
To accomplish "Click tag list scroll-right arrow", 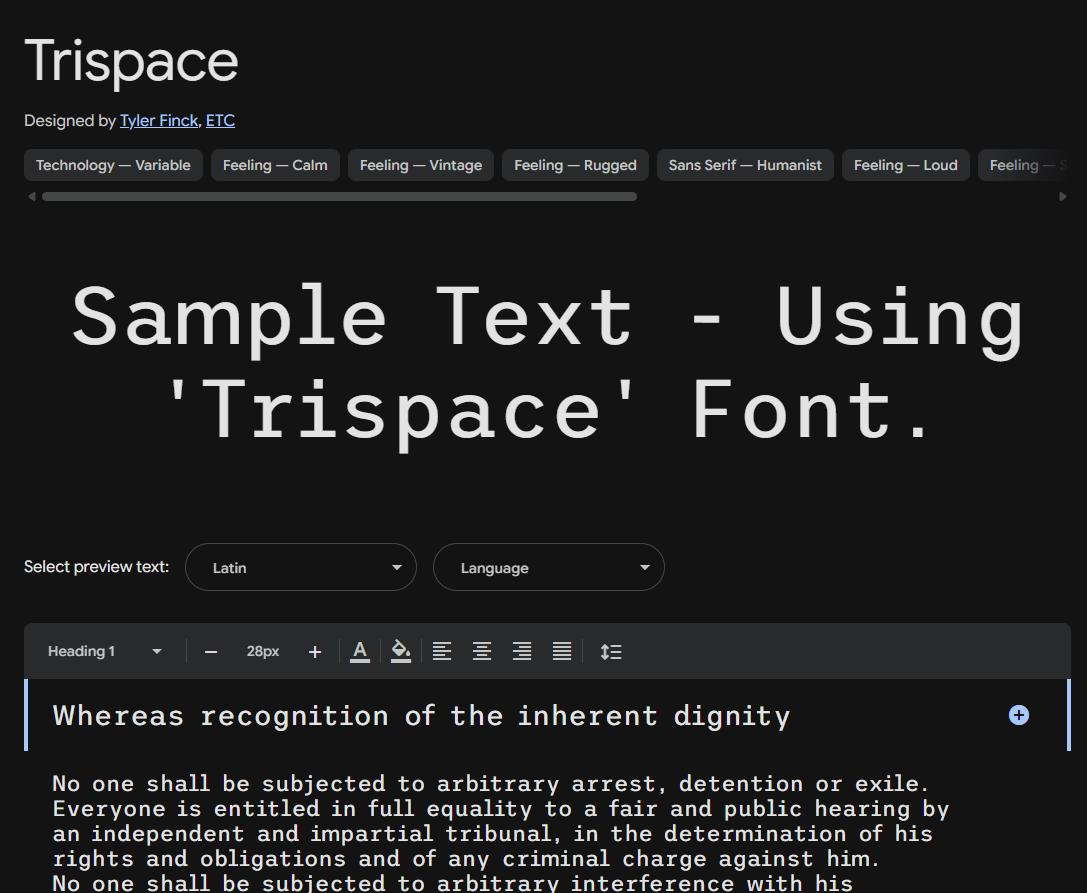I will click(x=1063, y=197).
